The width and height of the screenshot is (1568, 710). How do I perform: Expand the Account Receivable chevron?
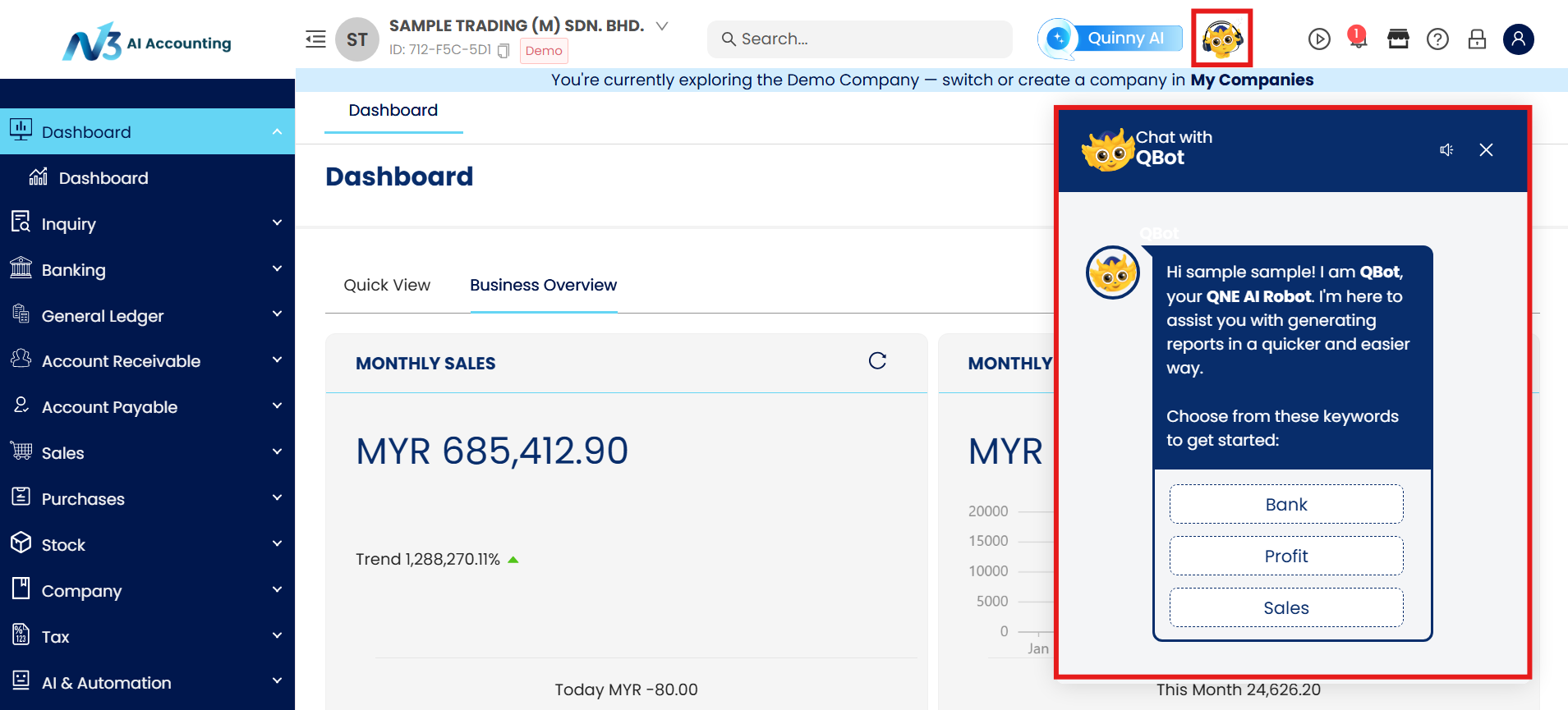point(277,360)
